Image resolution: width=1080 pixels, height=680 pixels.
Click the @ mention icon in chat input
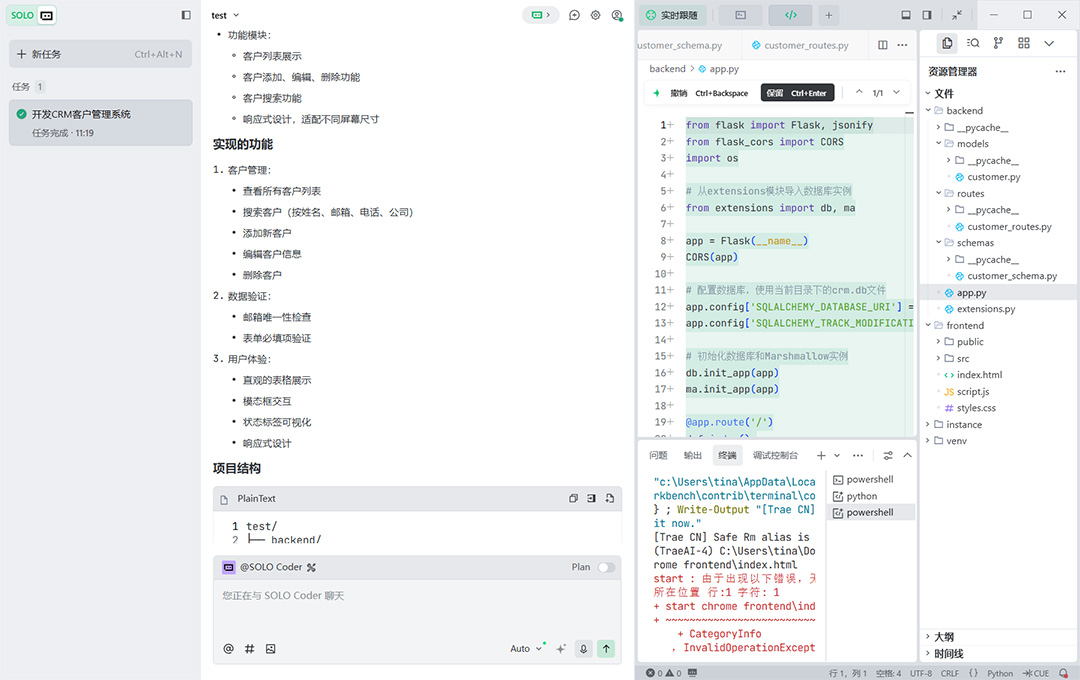pos(229,649)
